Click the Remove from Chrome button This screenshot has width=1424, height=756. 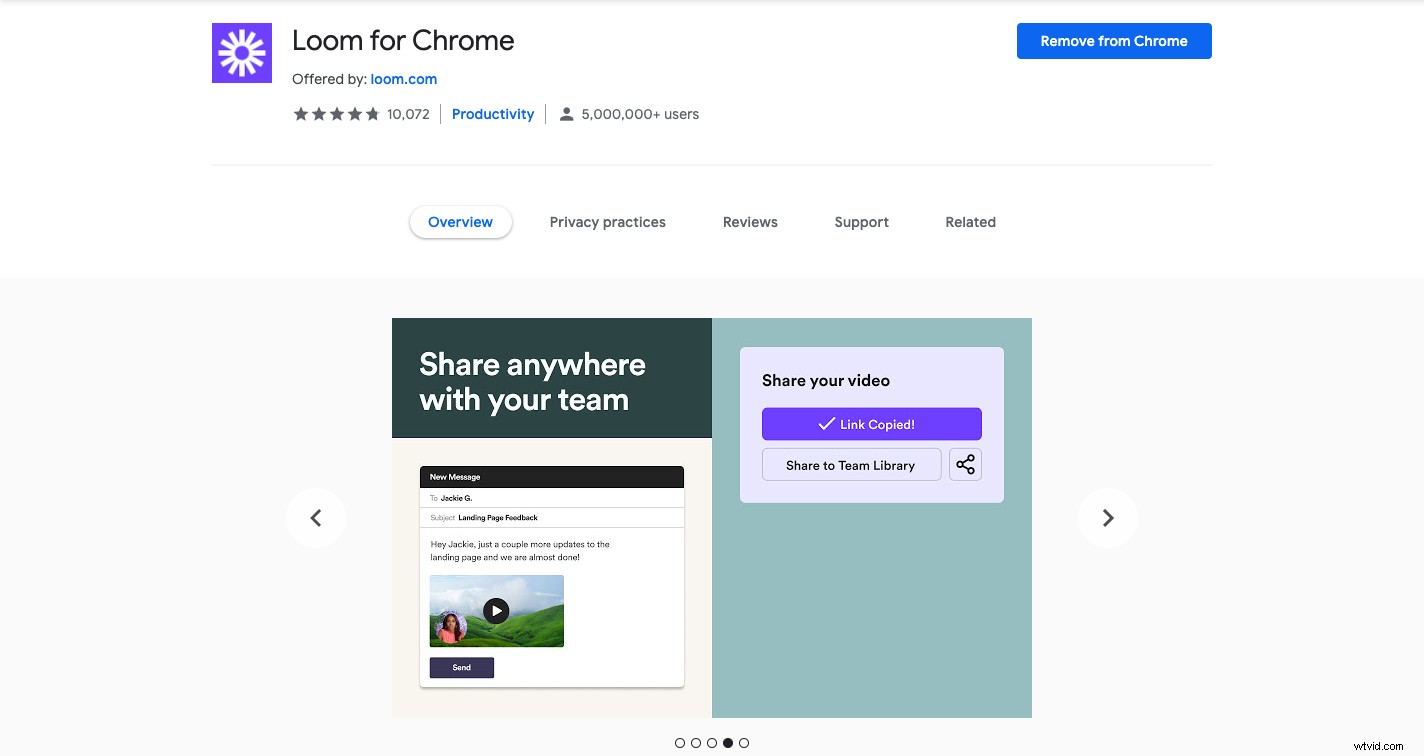[1114, 41]
